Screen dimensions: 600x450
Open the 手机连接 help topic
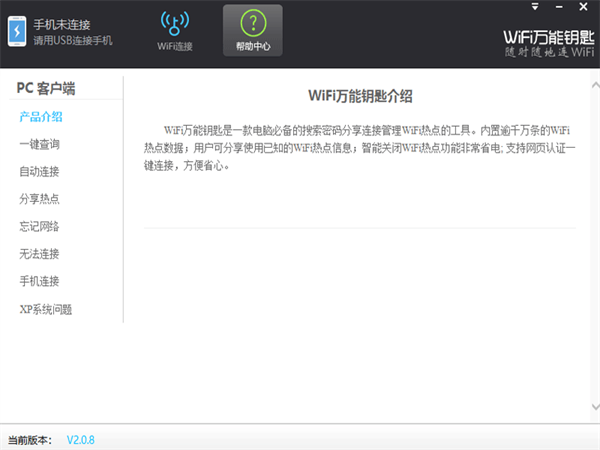click(39, 281)
